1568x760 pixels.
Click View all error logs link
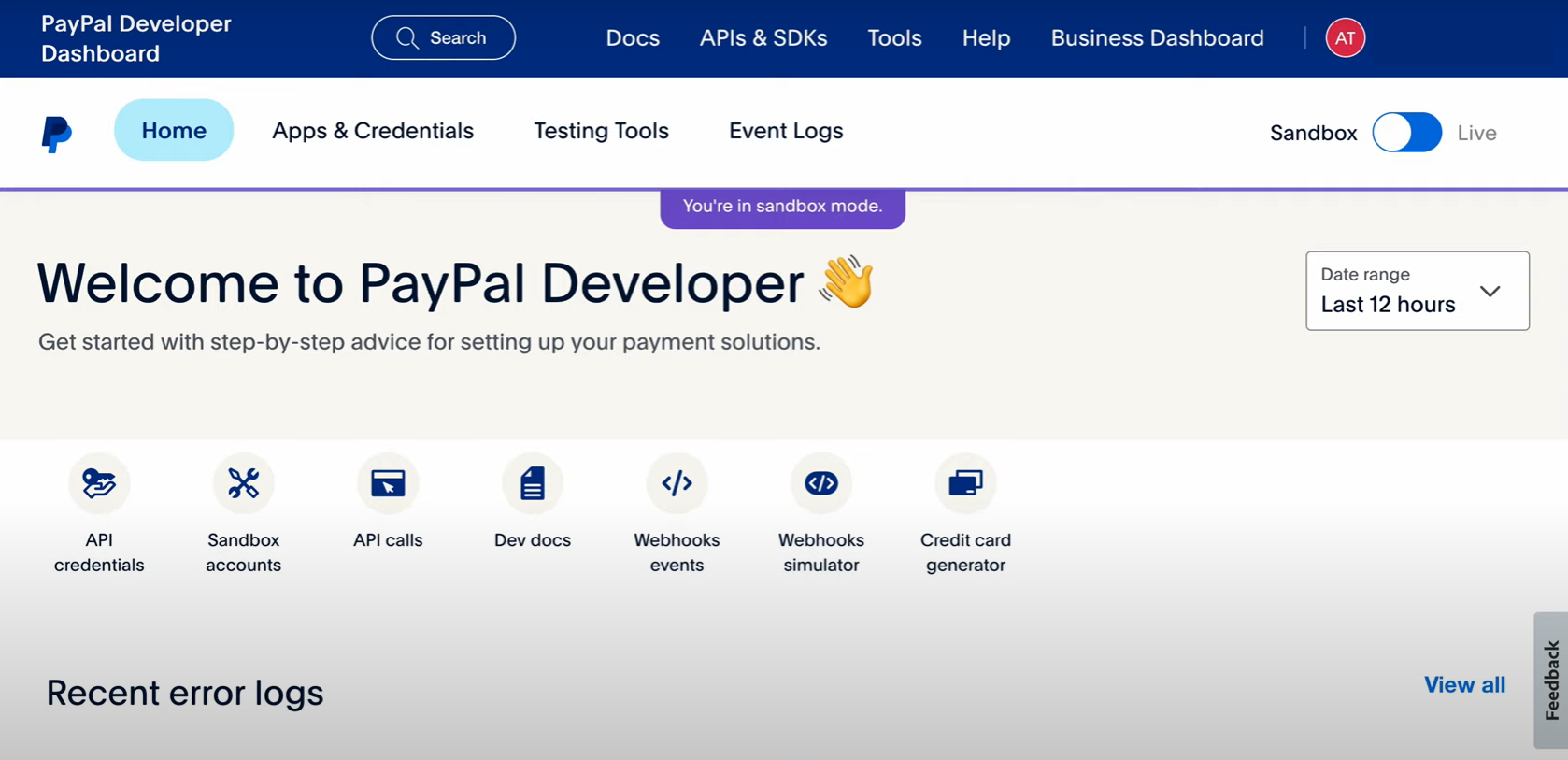pyautogui.click(x=1464, y=685)
